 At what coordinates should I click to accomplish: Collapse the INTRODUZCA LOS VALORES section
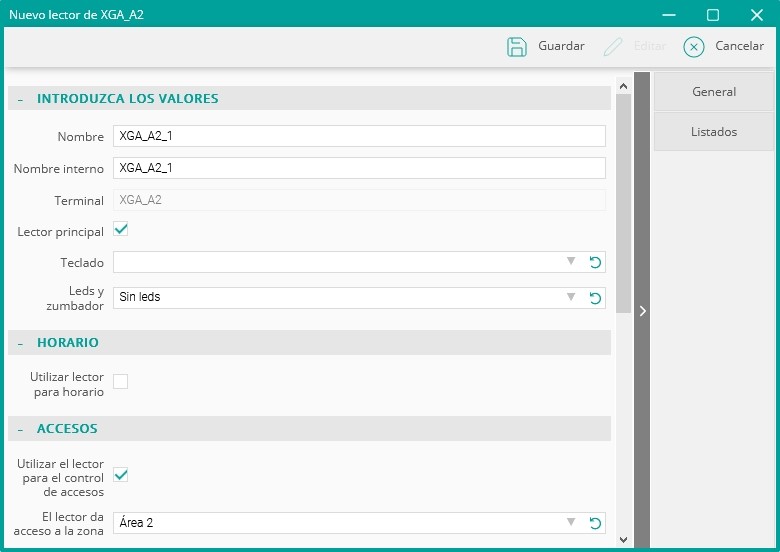(x=20, y=99)
